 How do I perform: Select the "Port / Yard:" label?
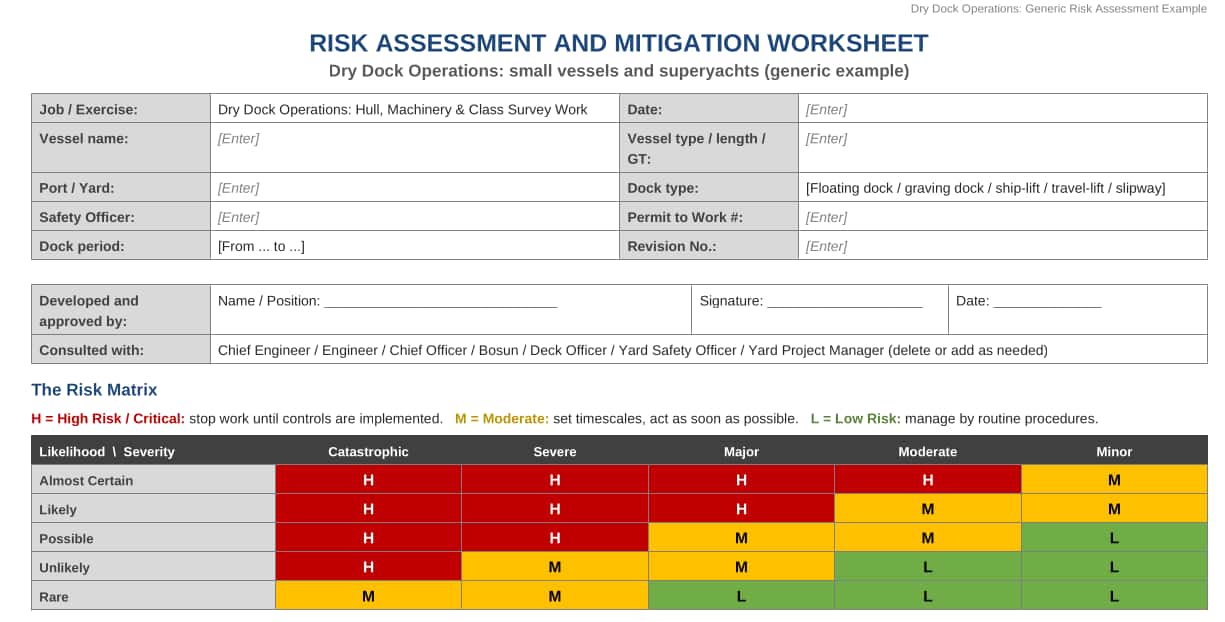coord(121,187)
